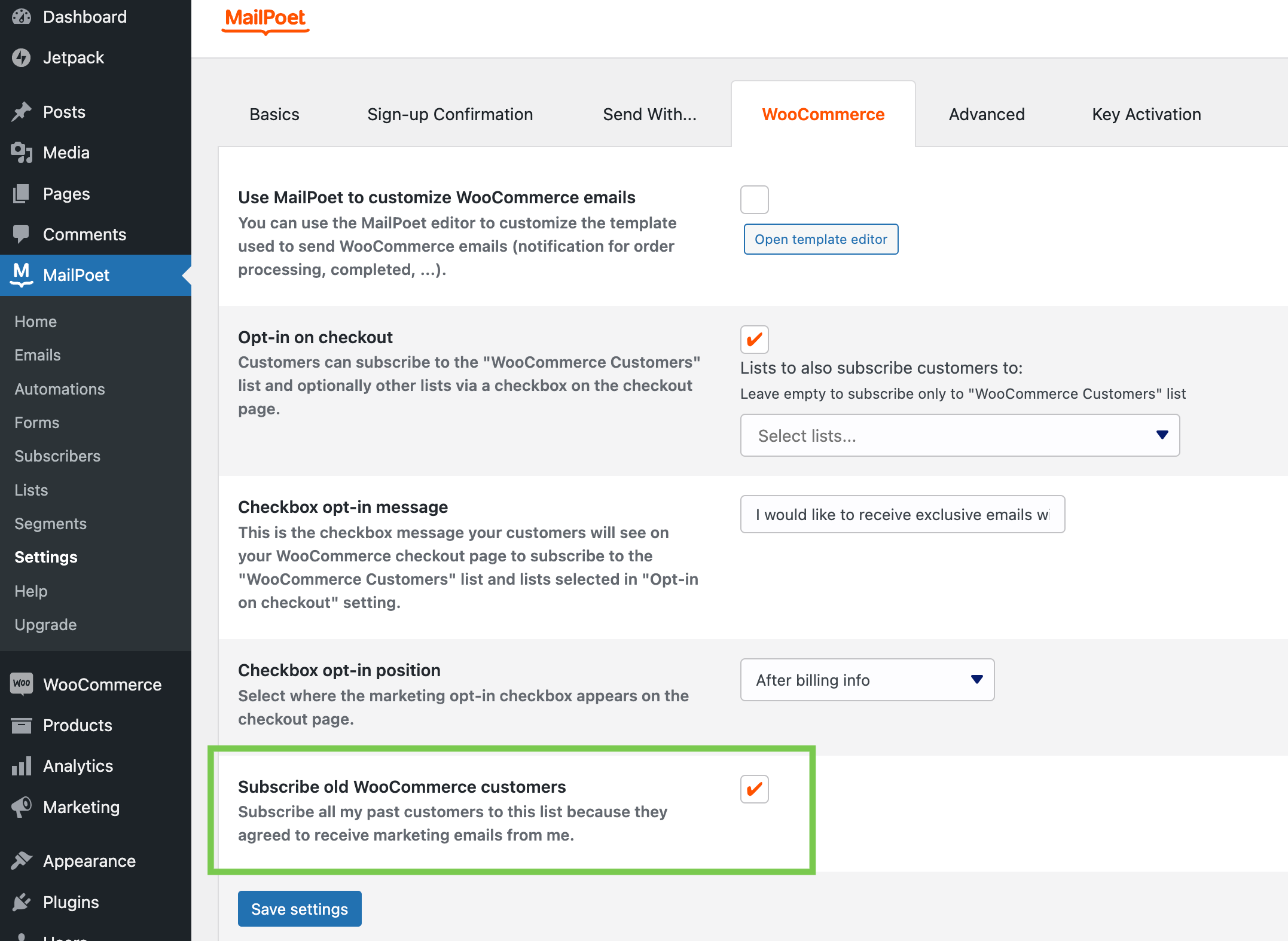
Task: Click the Save settings button
Action: click(x=300, y=909)
